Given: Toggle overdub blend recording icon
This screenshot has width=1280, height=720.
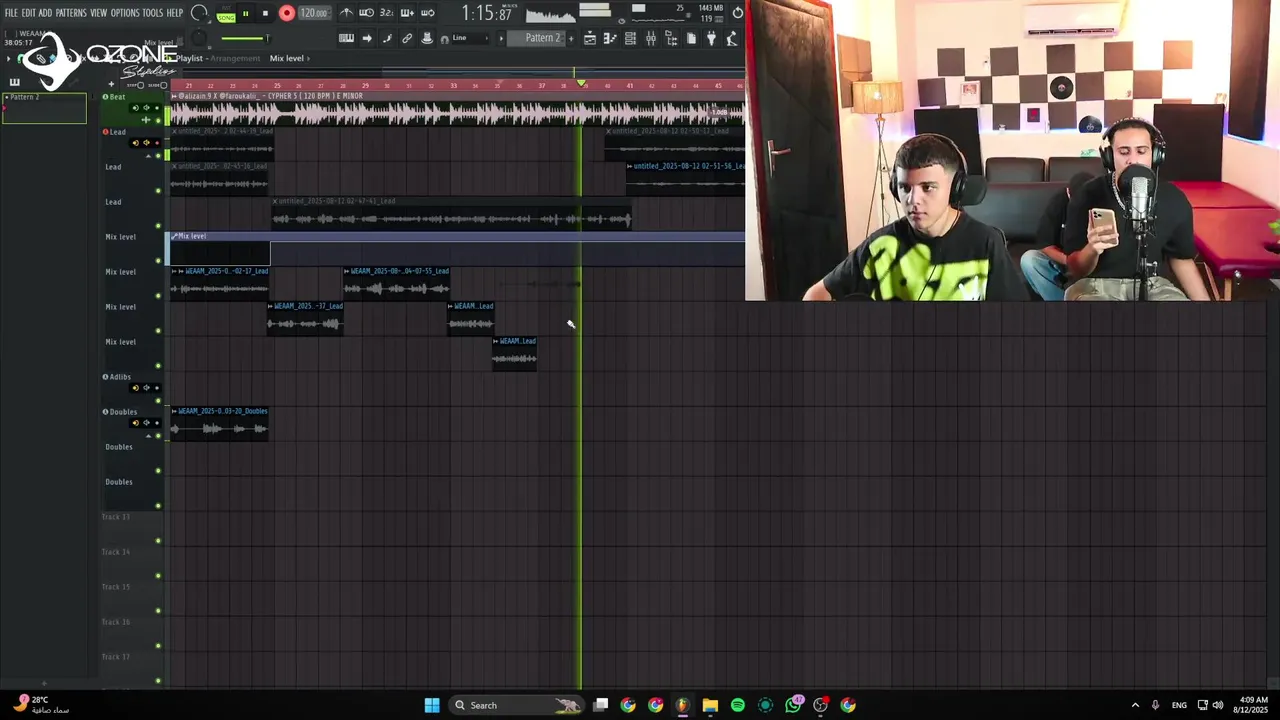Looking at the screenshot, I should [x=407, y=13].
